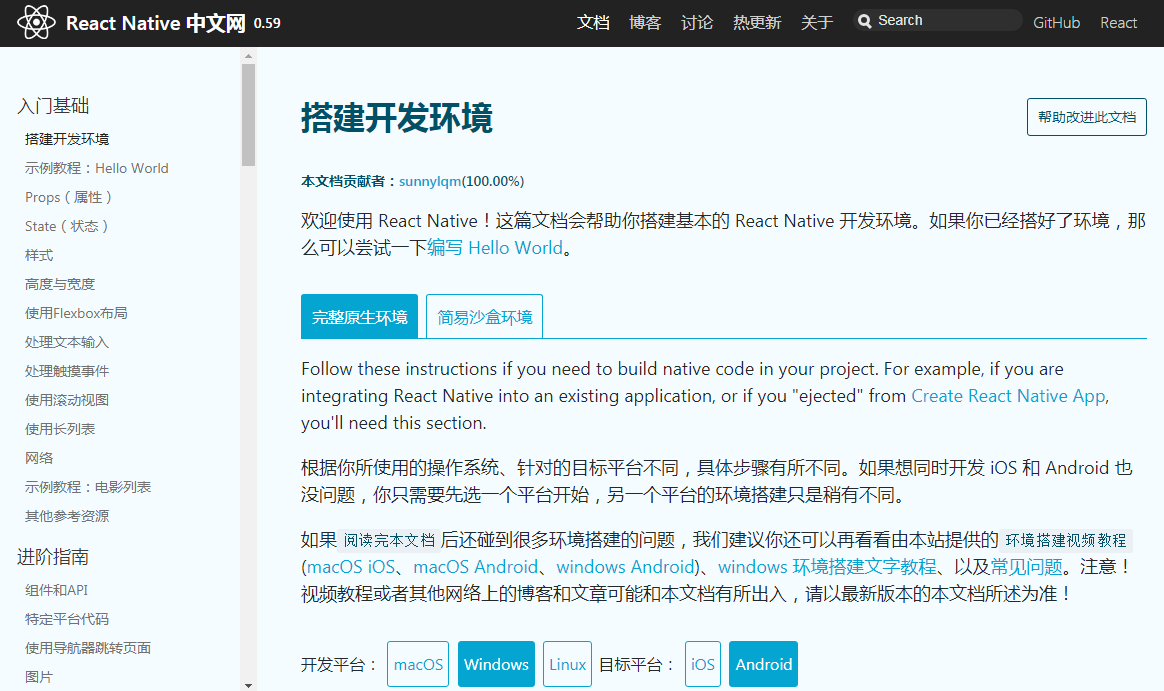
Task: Open sidebar item Props（属性）
Action: [68, 197]
